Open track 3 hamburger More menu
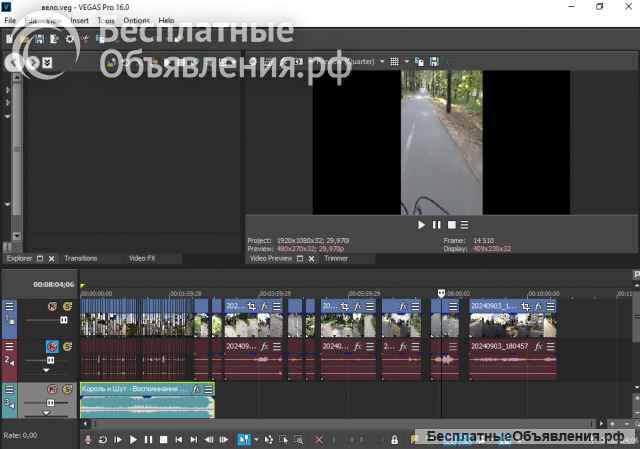The image size is (640, 449). [9, 389]
